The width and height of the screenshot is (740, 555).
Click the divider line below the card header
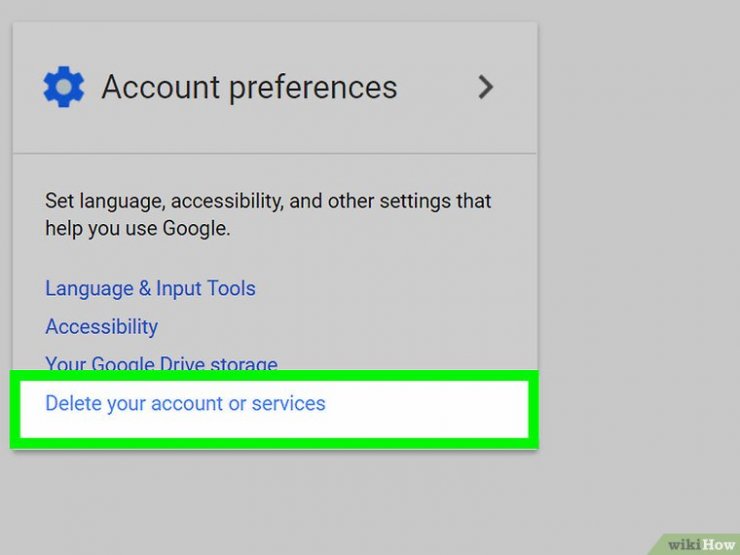click(274, 153)
